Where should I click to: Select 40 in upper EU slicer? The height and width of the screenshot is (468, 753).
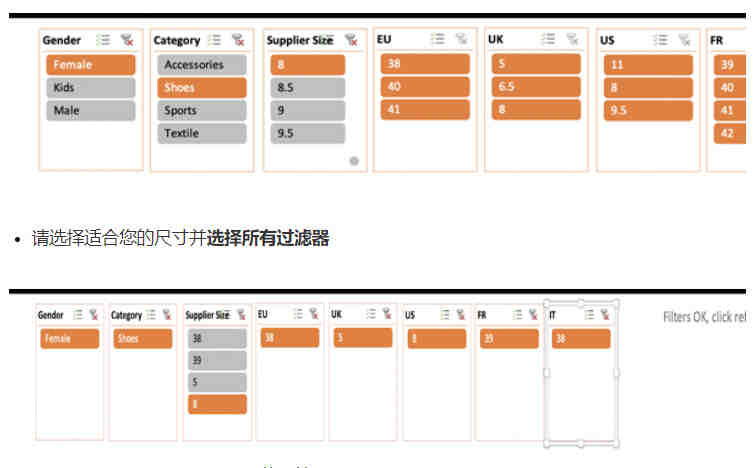[x=425, y=86]
